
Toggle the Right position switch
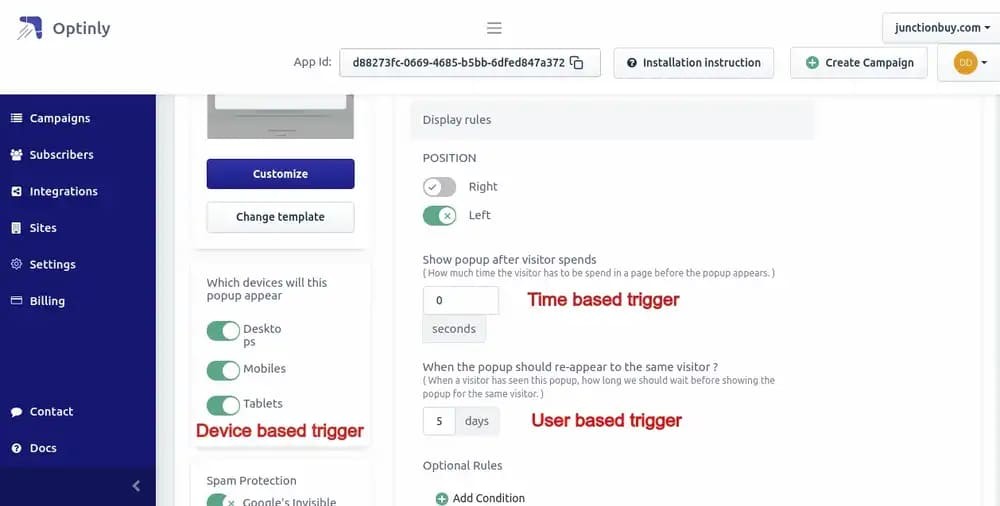tap(439, 187)
